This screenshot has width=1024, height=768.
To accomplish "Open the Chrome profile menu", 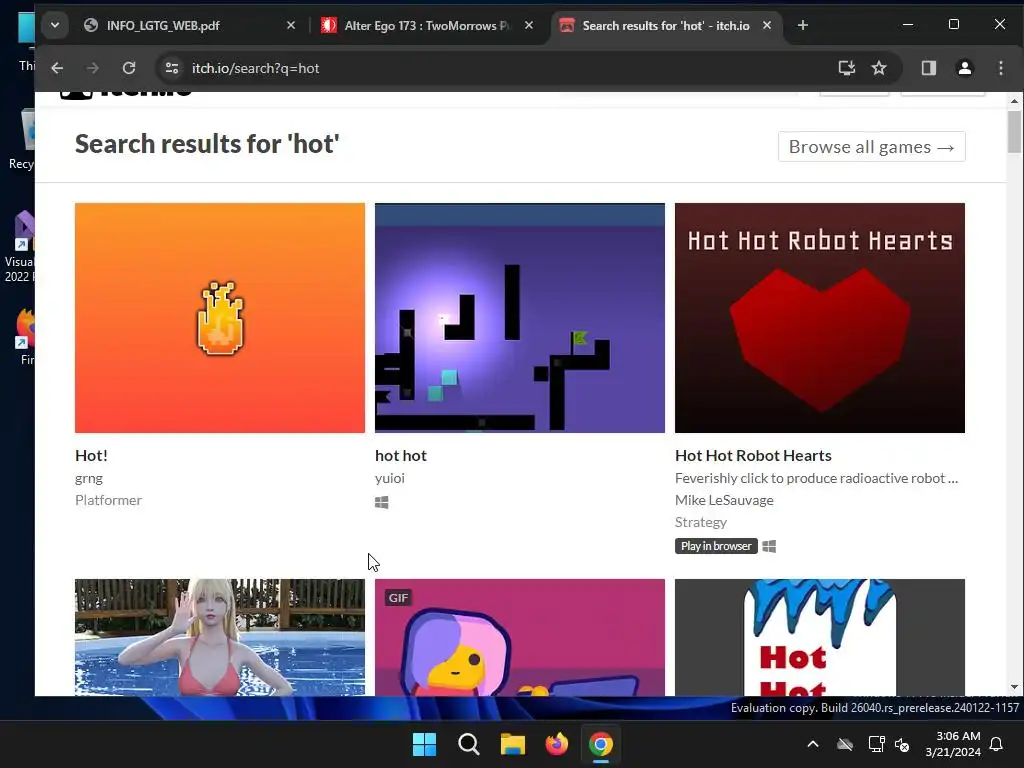I will [965, 68].
